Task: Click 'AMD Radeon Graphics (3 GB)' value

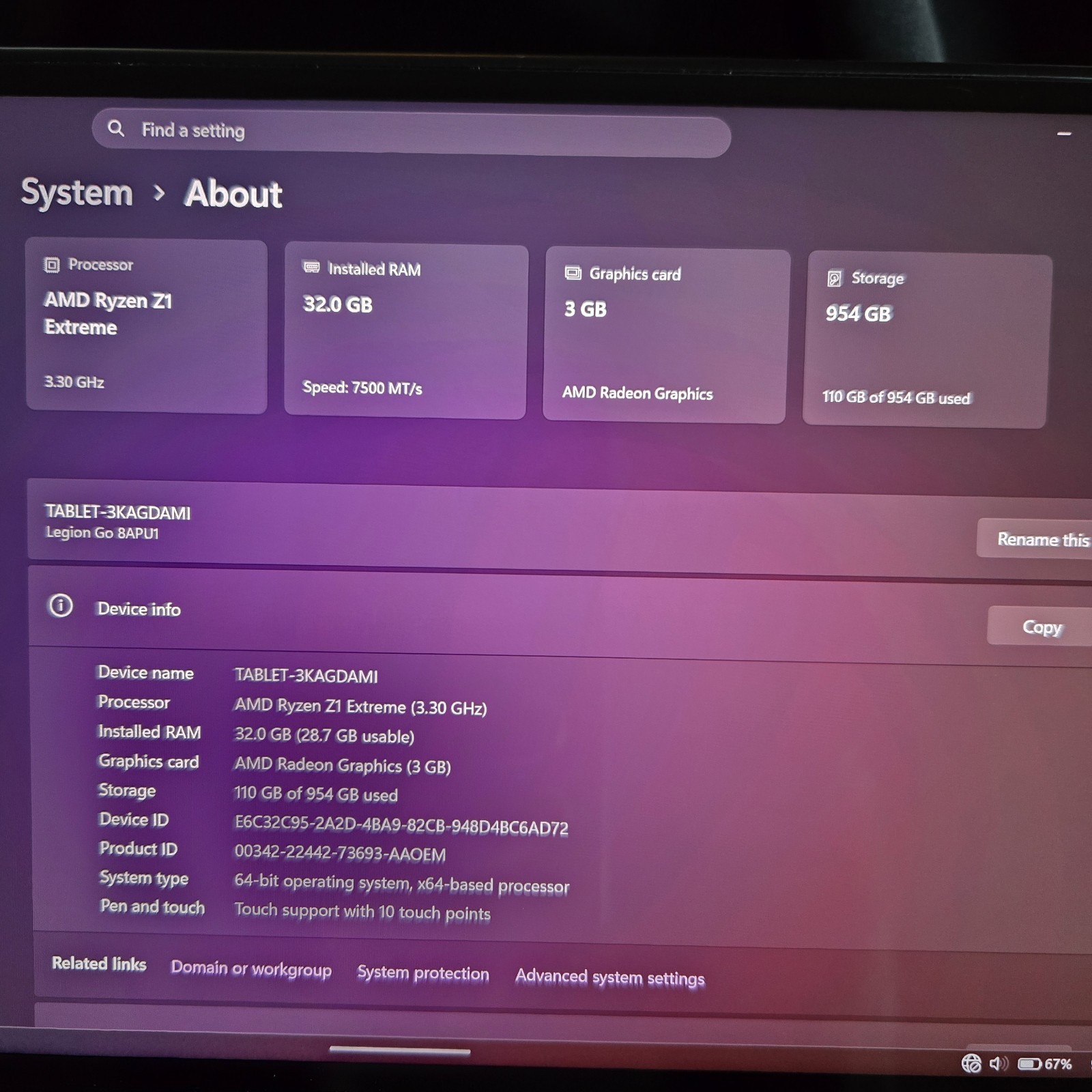Action: 343,765
